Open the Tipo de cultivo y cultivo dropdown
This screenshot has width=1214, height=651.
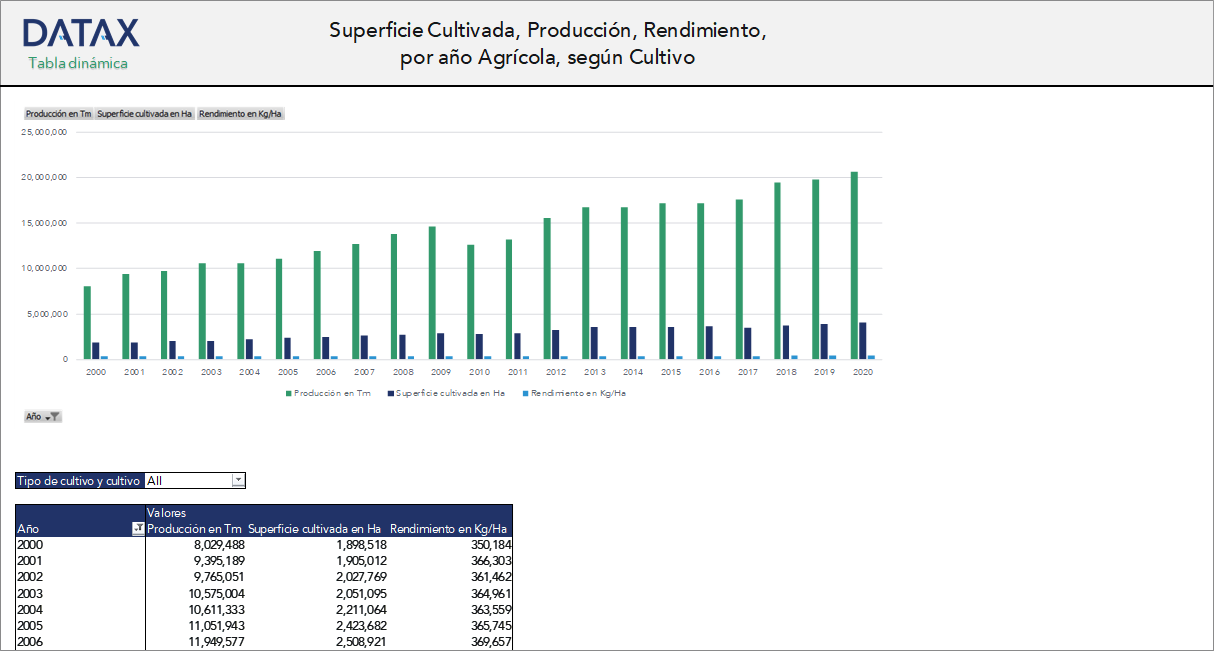click(238, 480)
